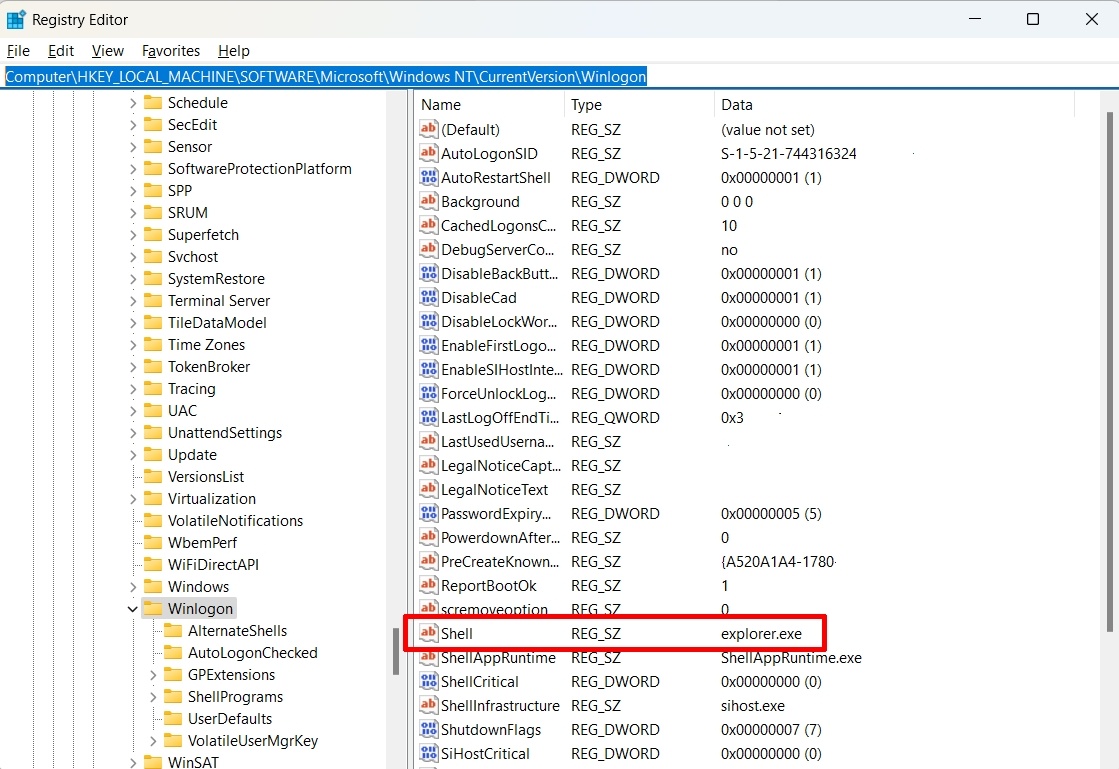
Task: Click the binary icon beside DisableCad
Action: tap(428, 297)
